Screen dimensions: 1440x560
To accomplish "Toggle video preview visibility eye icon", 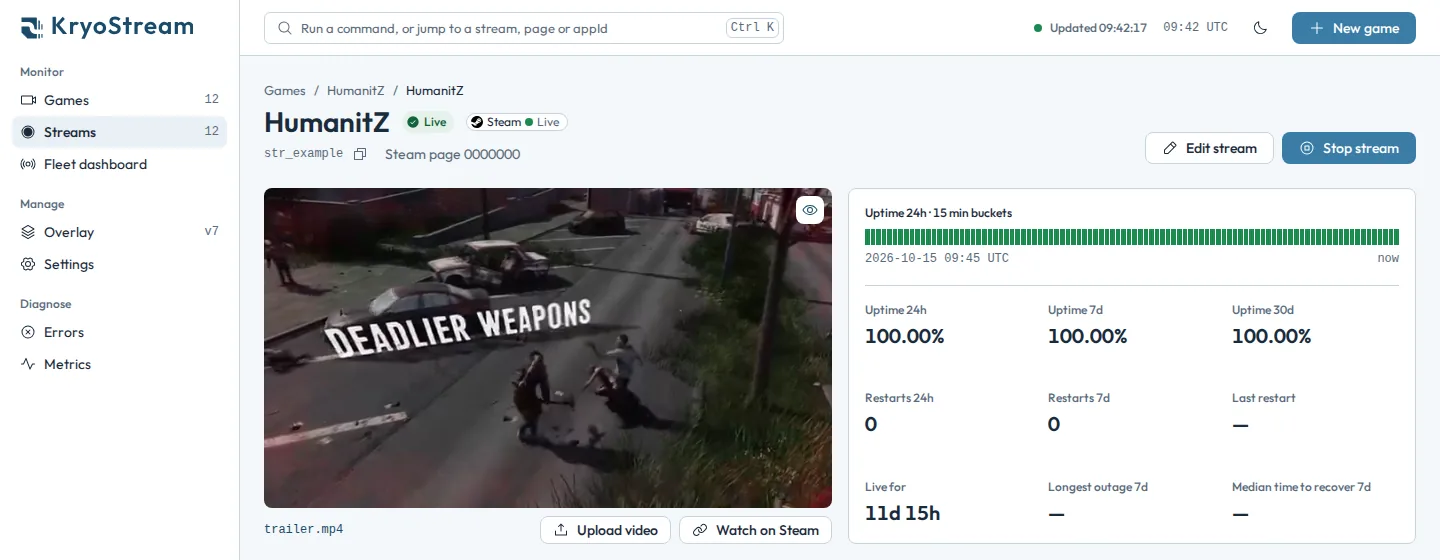I will point(810,210).
